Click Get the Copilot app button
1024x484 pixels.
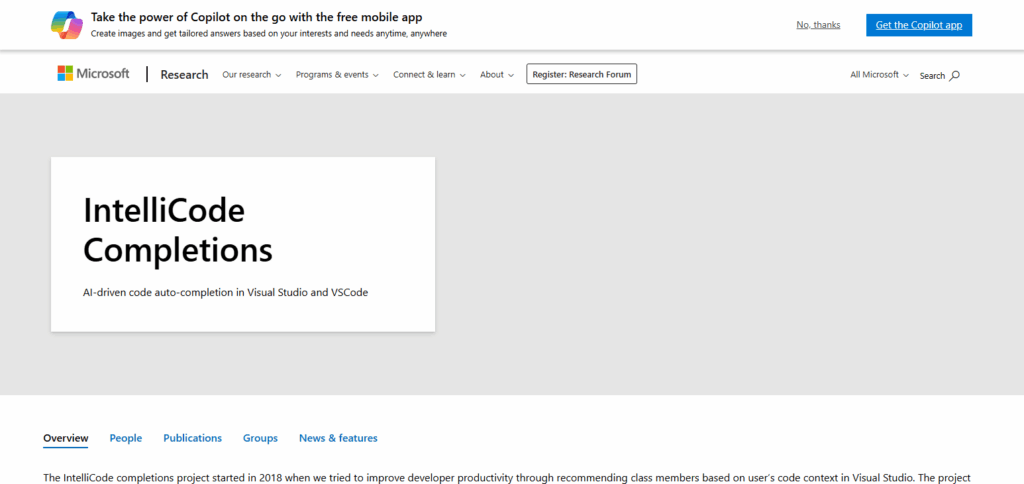(919, 25)
